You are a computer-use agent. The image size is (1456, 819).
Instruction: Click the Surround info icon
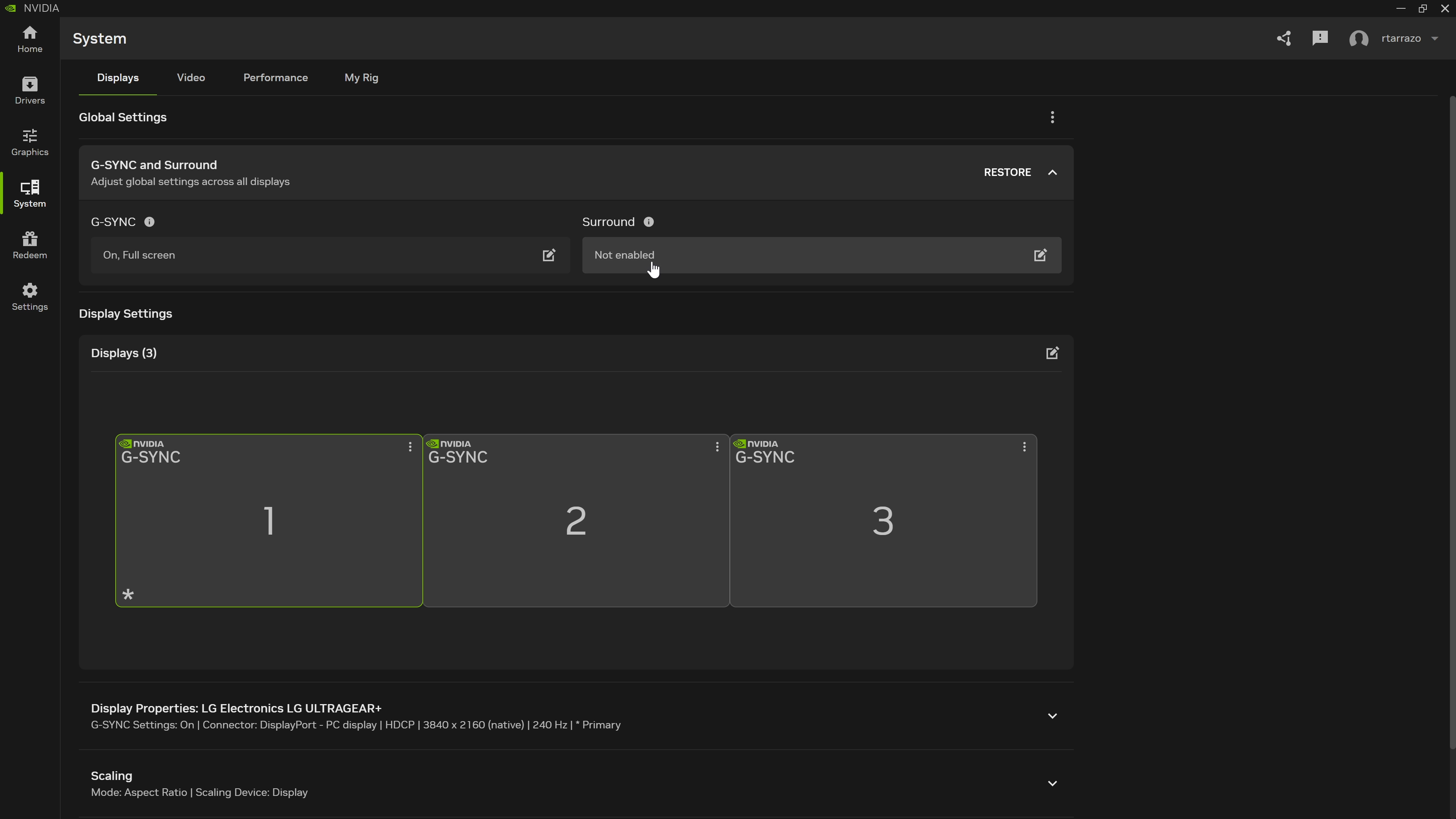pyautogui.click(x=648, y=221)
